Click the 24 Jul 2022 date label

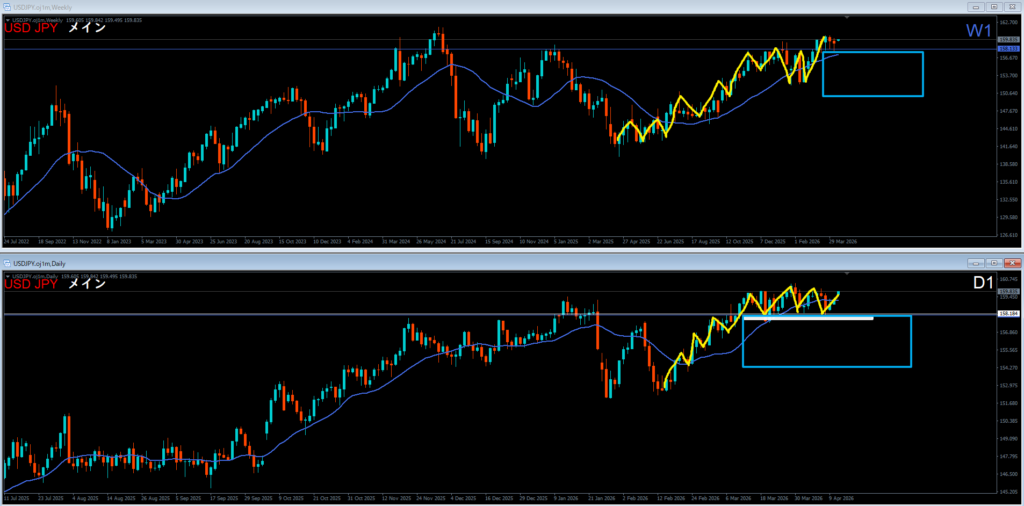[16, 241]
